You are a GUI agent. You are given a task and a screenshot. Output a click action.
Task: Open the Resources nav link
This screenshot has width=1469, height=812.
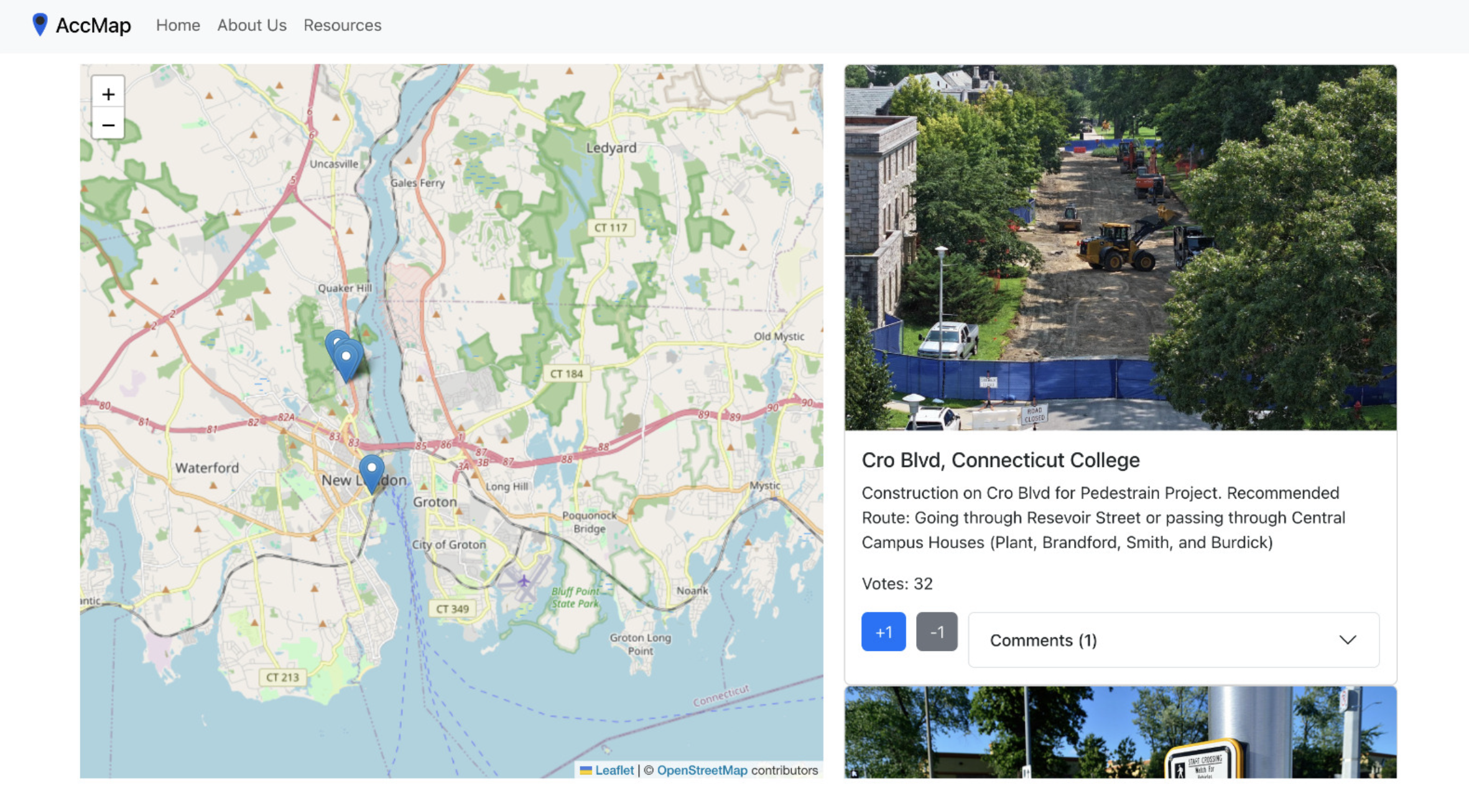pos(342,25)
